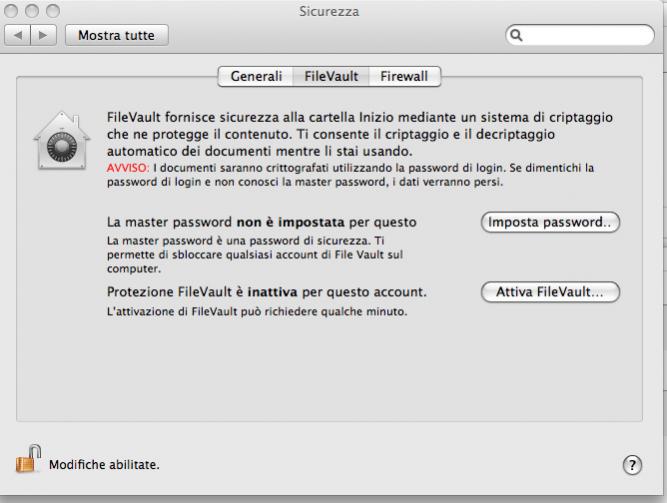667x503 pixels.
Task: Click the Mostra tutte button
Action: (x=117, y=35)
